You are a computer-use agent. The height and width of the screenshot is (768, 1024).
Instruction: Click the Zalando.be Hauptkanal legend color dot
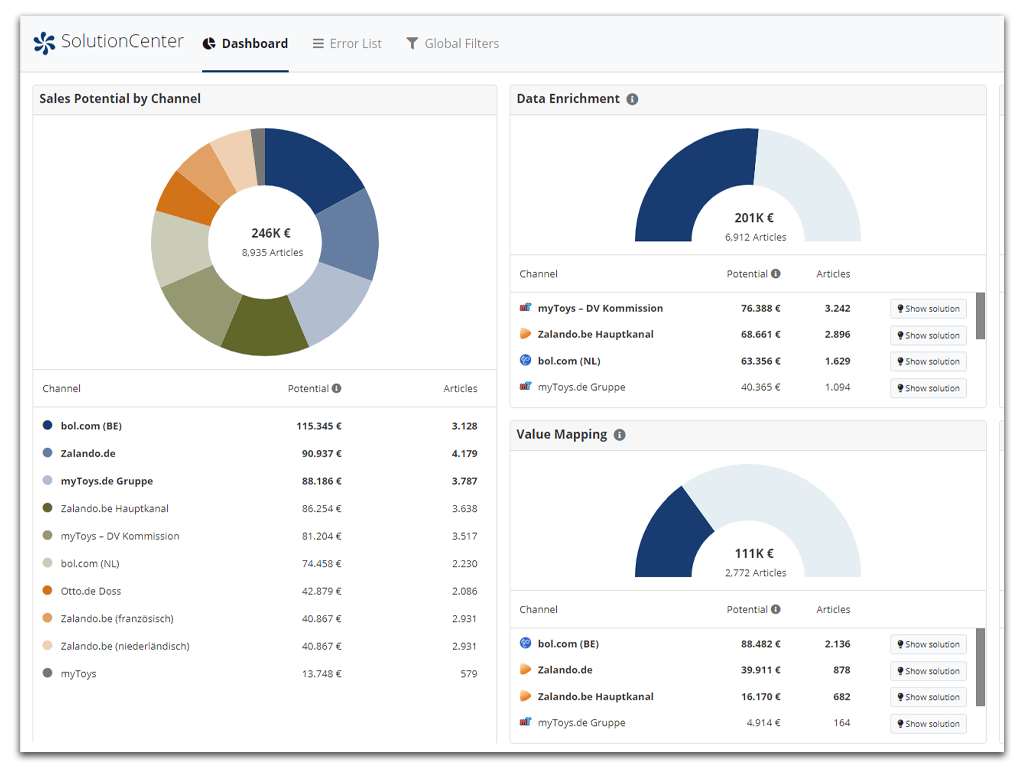(47, 507)
